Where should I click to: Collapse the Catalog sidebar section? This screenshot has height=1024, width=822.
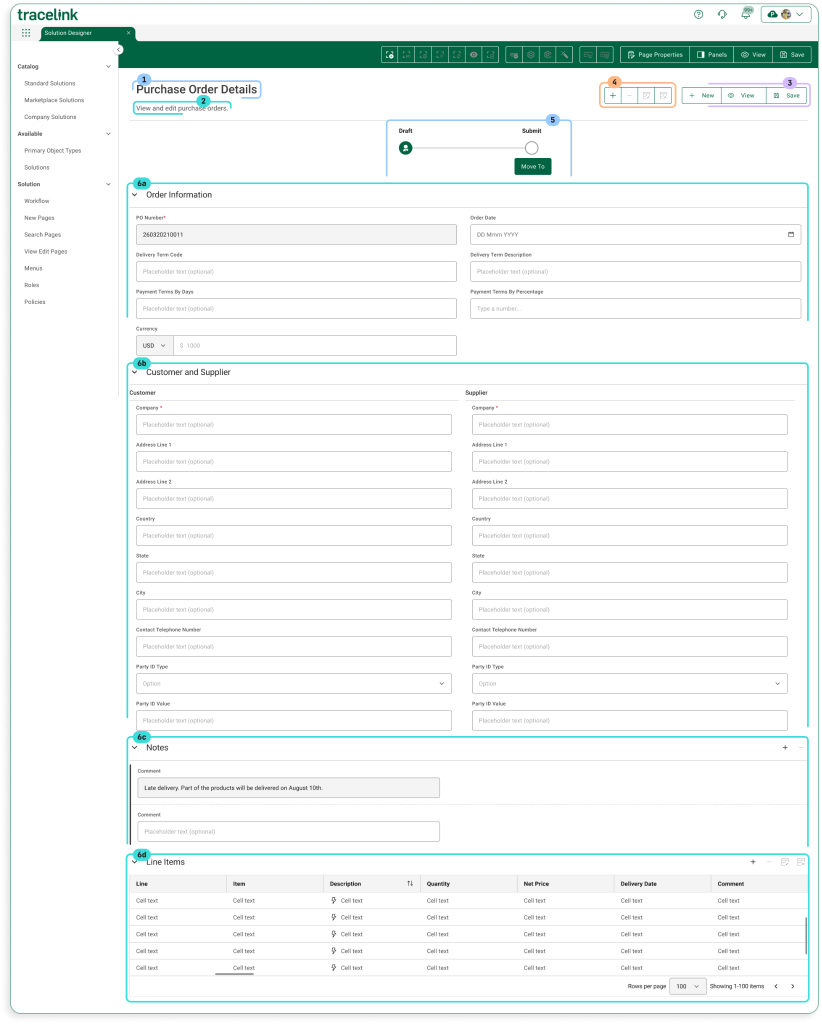pyautogui.click(x=108, y=67)
